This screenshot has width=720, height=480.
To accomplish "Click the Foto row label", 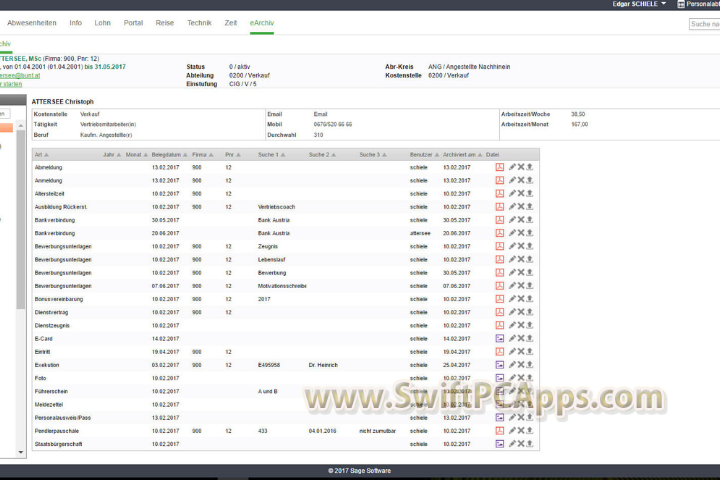I will tap(40, 378).
